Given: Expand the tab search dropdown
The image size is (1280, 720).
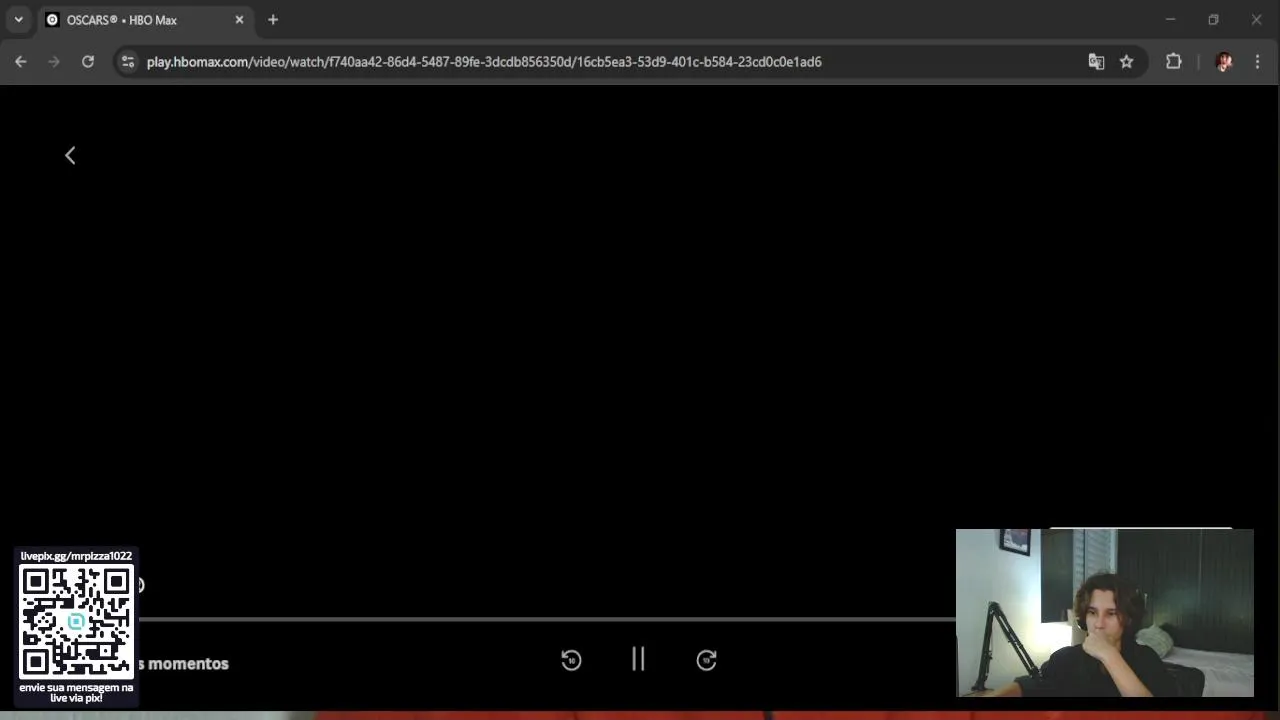Looking at the screenshot, I should click(18, 20).
